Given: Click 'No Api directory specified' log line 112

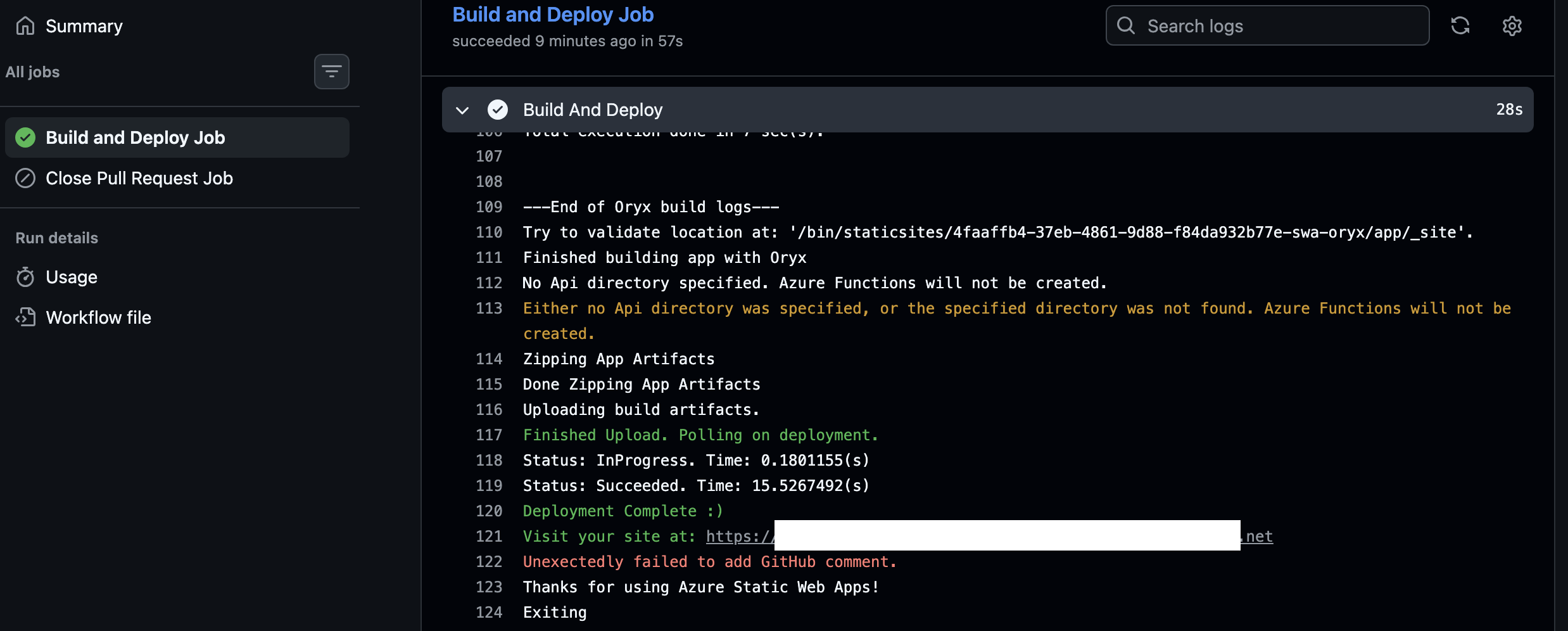Looking at the screenshot, I should pyautogui.click(x=815, y=283).
